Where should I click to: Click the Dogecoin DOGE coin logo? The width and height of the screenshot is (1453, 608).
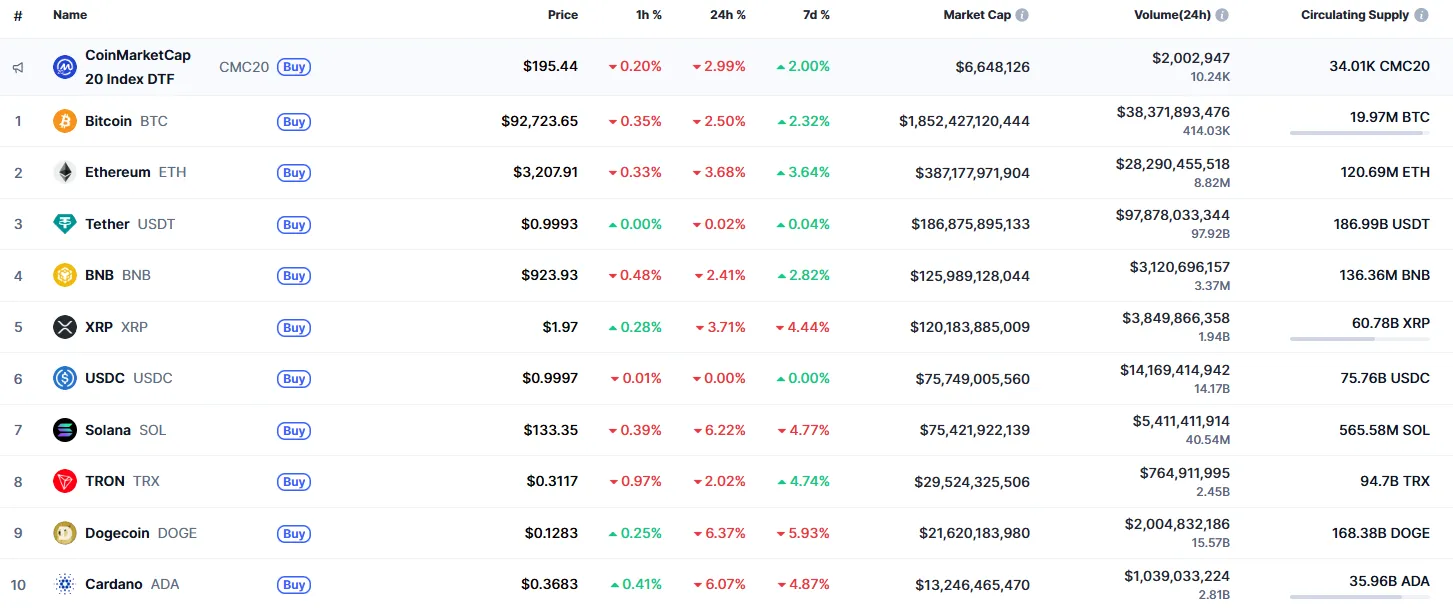click(64, 533)
